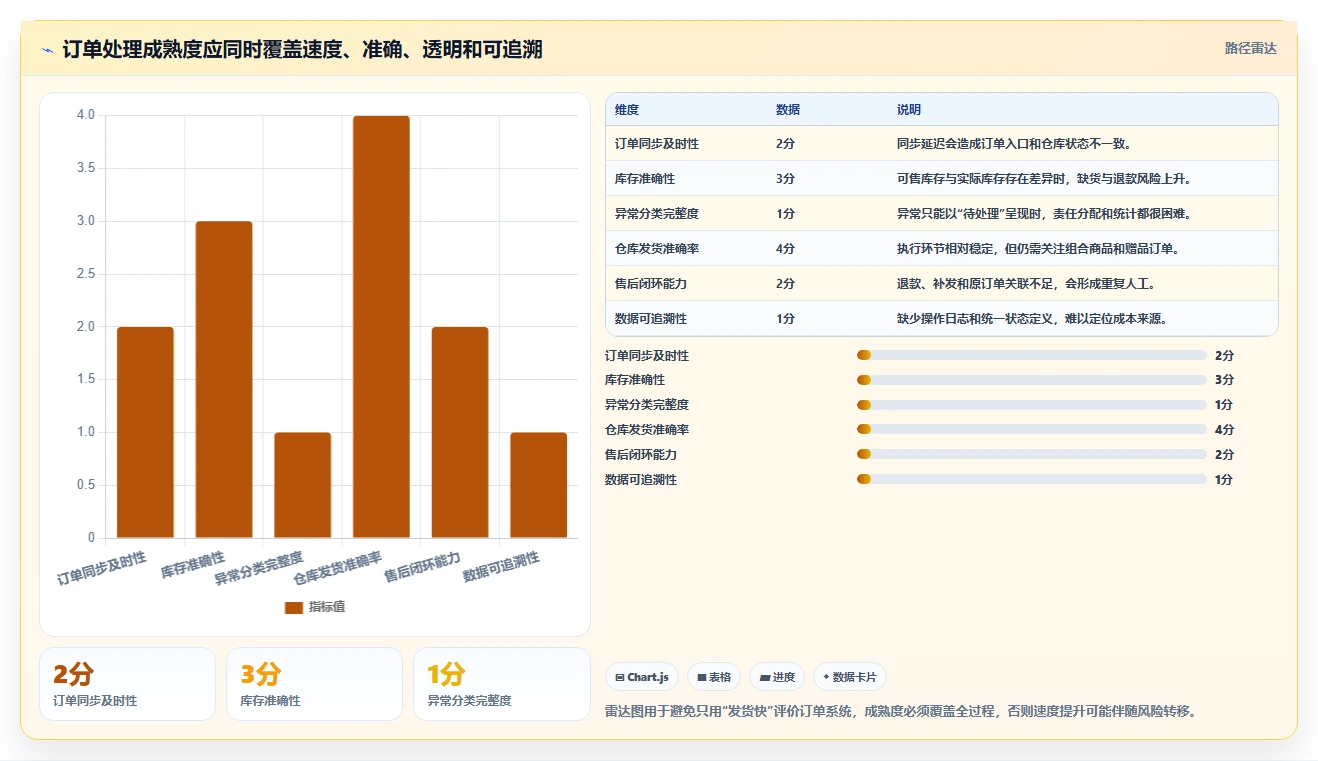
Task: Click the 数据 column header
Action: [x=788, y=109]
